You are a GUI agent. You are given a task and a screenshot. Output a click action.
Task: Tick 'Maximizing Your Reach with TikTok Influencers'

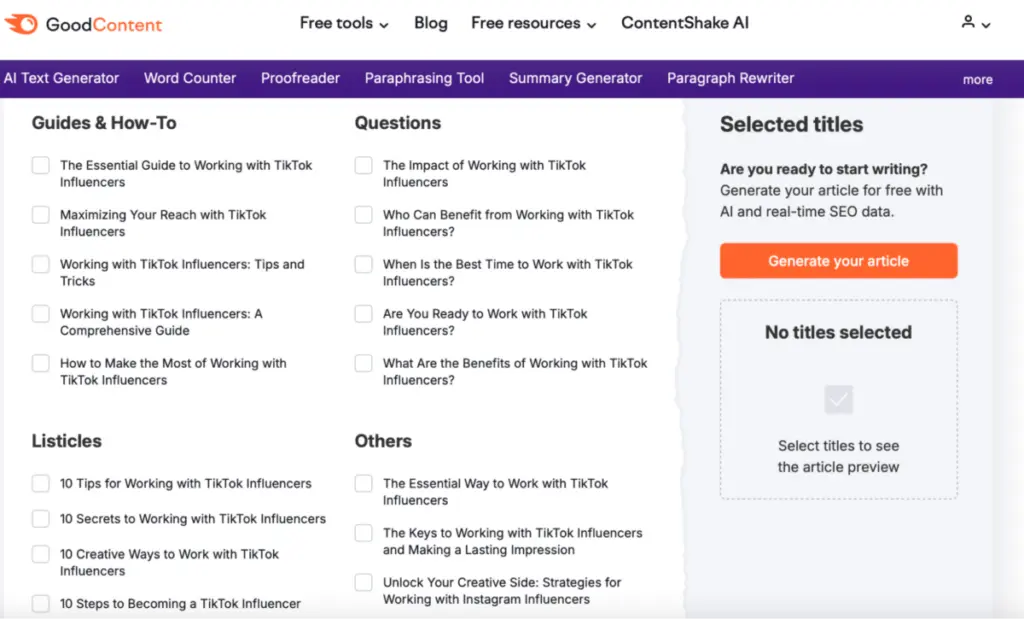pyautogui.click(x=40, y=215)
